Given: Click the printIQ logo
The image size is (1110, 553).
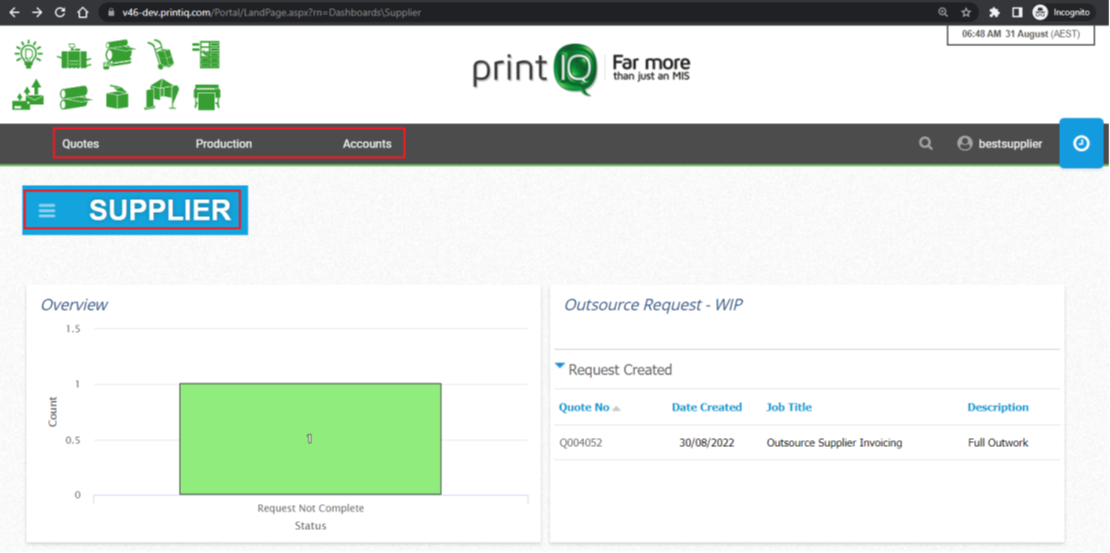Looking at the screenshot, I should (581, 69).
